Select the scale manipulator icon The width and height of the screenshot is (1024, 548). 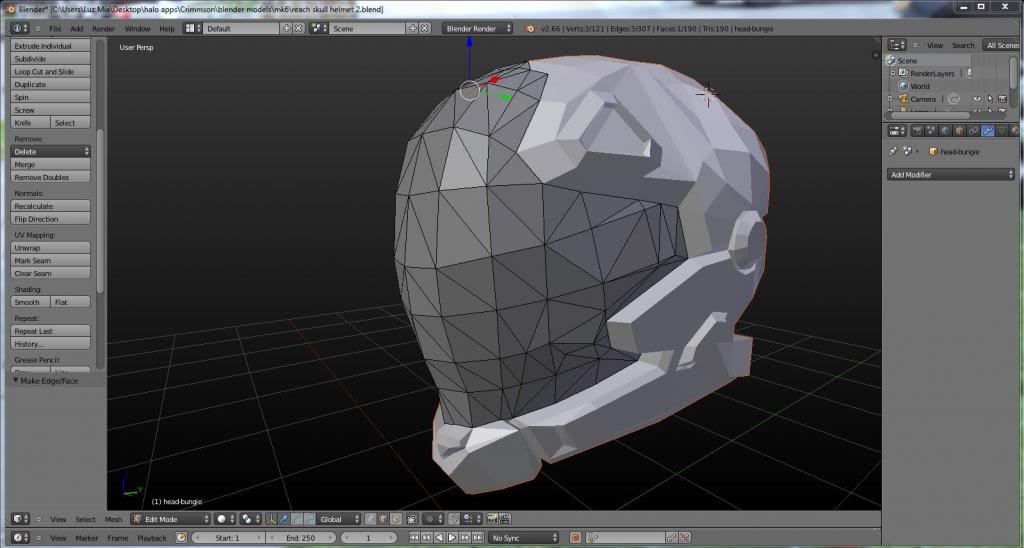[309, 519]
